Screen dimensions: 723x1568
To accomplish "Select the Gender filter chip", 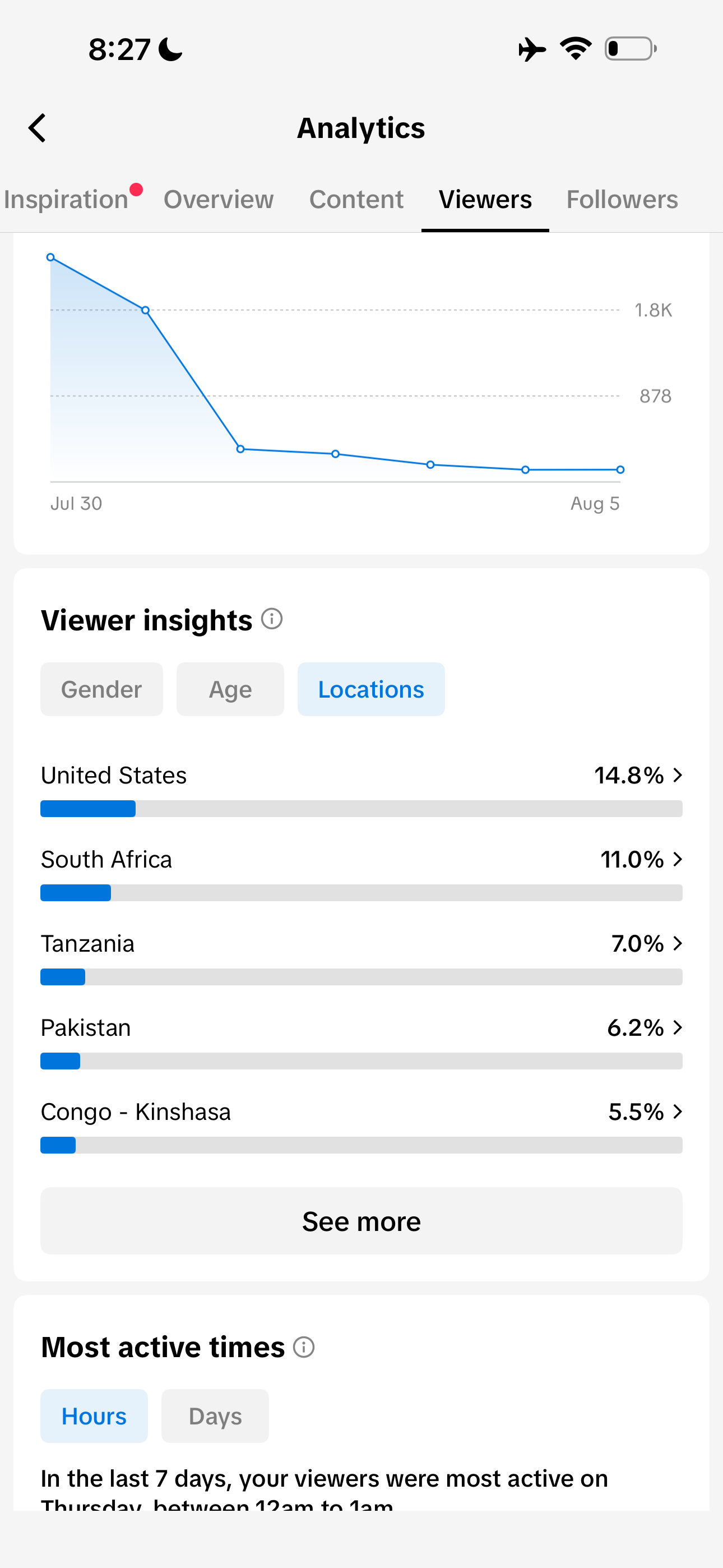I will (101, 689).
